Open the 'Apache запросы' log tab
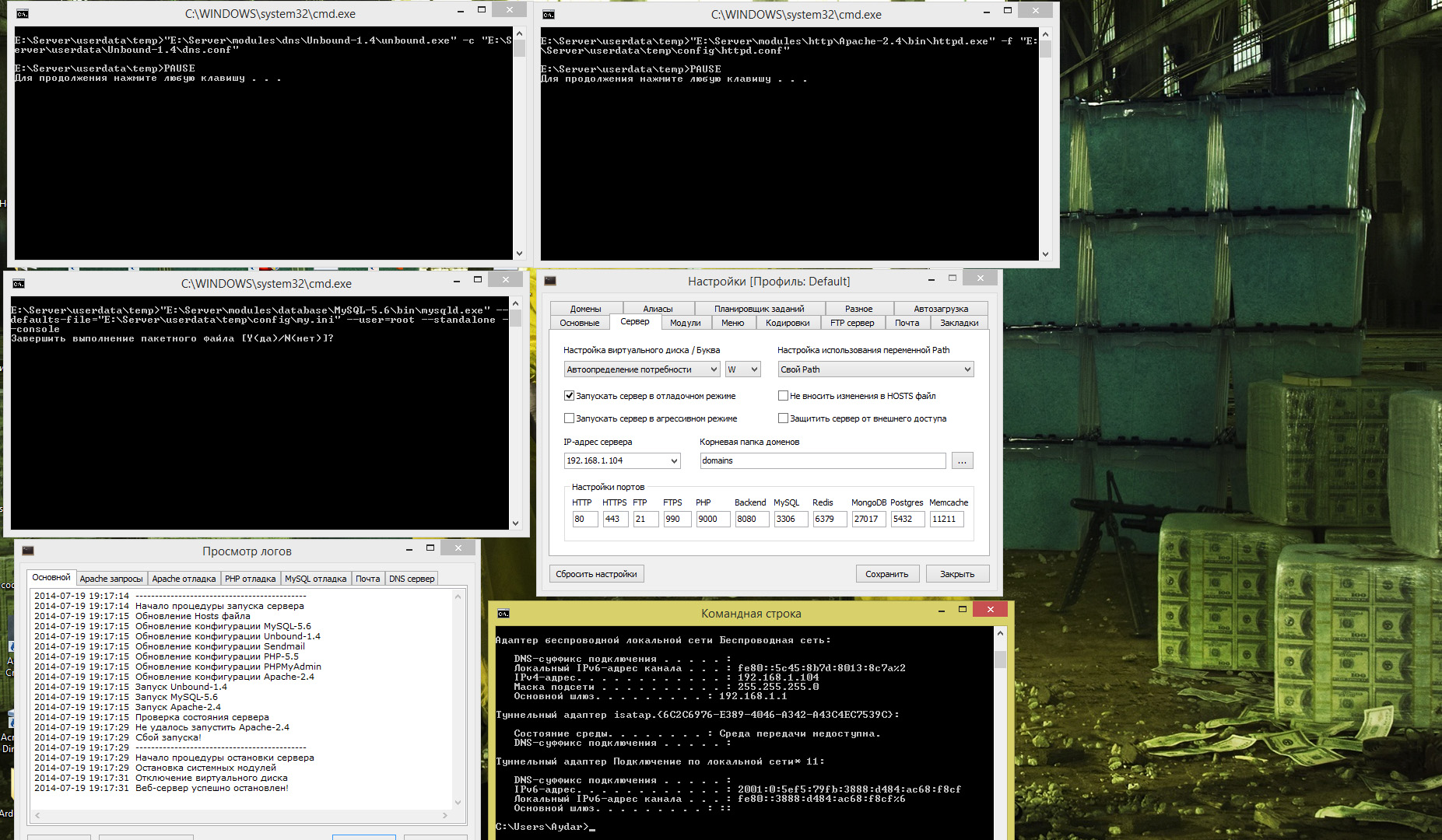Viewport: 1442px width, 840px height. coord(111,579)
